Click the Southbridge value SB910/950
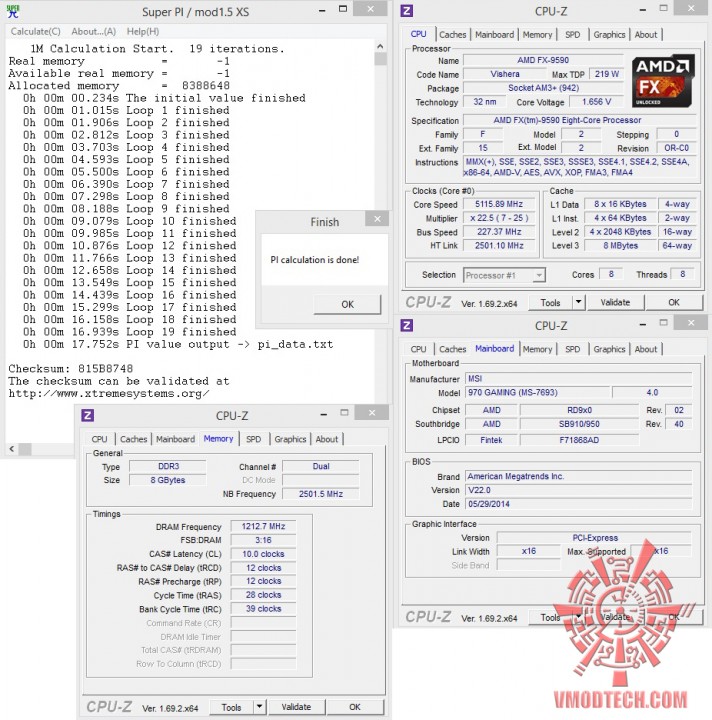Screen dimensions: 712x720 pos(579,424)
